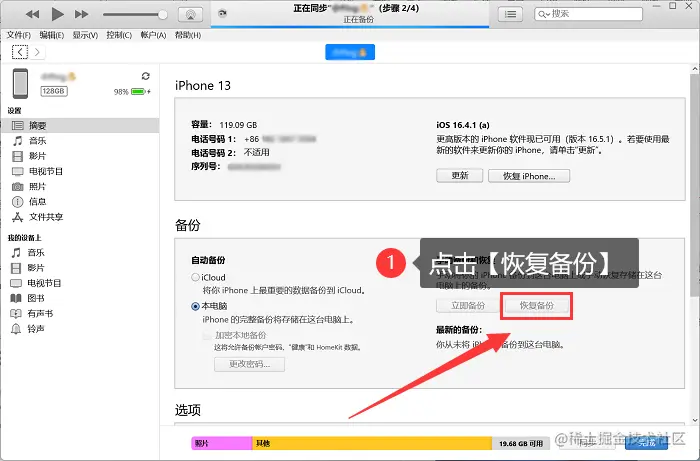The height and width of the screenshot is (461, 700).
Task: Open the 帐户(A) menu
Action: [153, 35]
